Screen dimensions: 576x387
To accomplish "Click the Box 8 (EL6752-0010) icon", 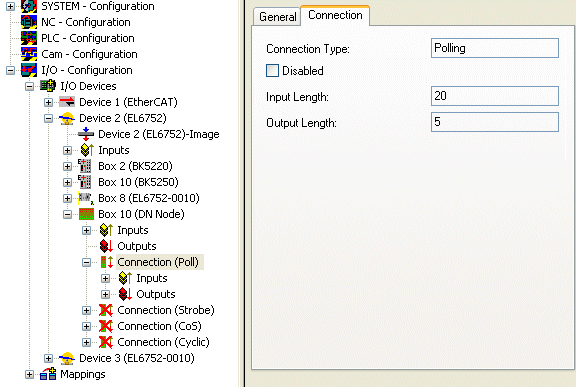I will pos(86,198).
